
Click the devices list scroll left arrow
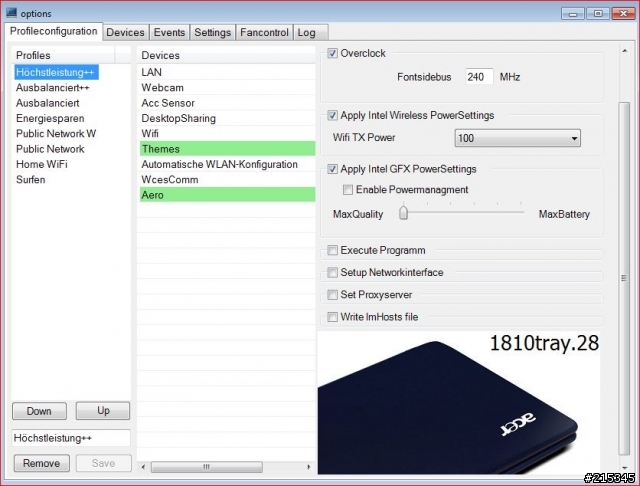click(143, 466)
